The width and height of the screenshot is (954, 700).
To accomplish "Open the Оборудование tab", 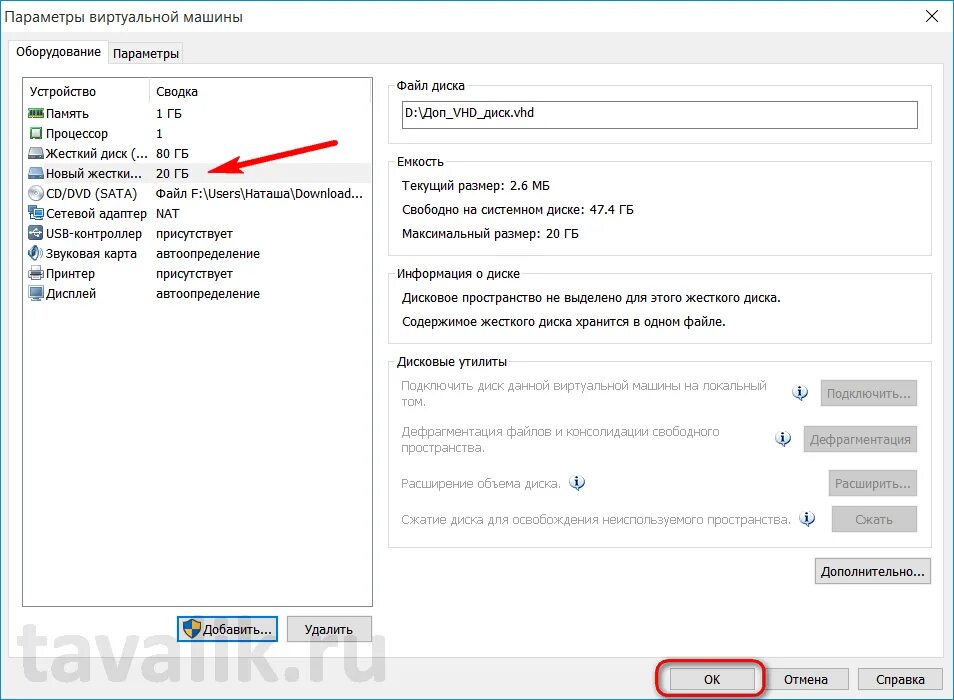I will [x=59, y=52].
